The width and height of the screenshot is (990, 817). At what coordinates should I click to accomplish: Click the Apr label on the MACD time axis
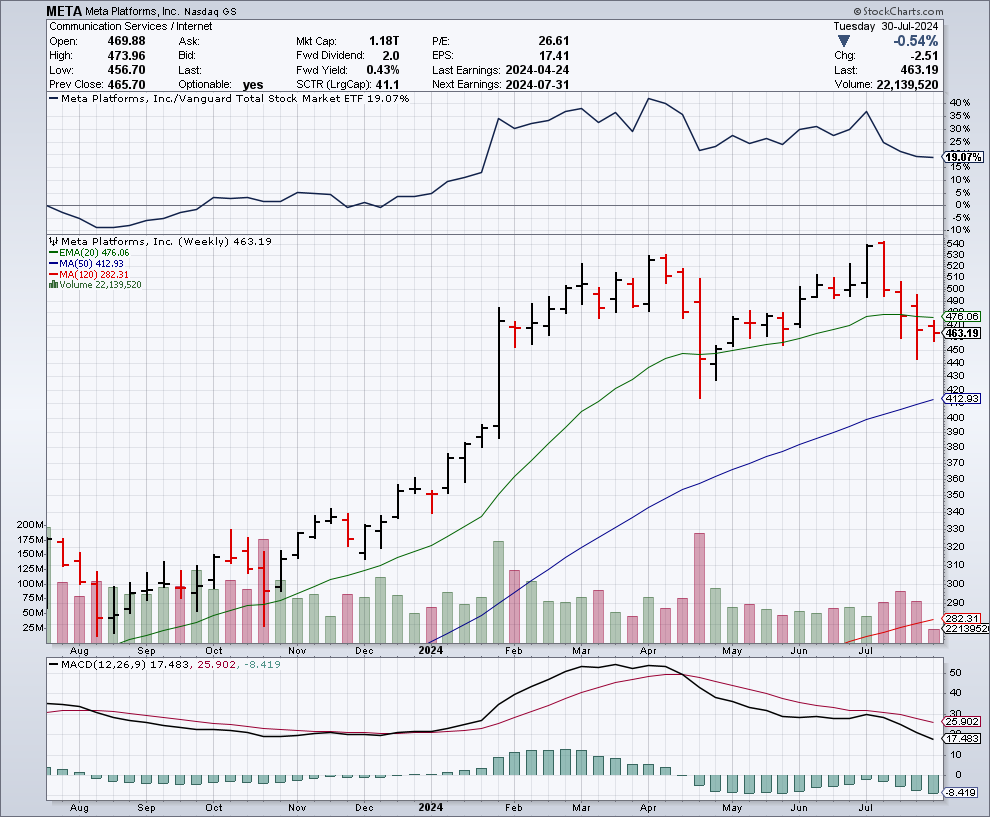click(648, 806)
